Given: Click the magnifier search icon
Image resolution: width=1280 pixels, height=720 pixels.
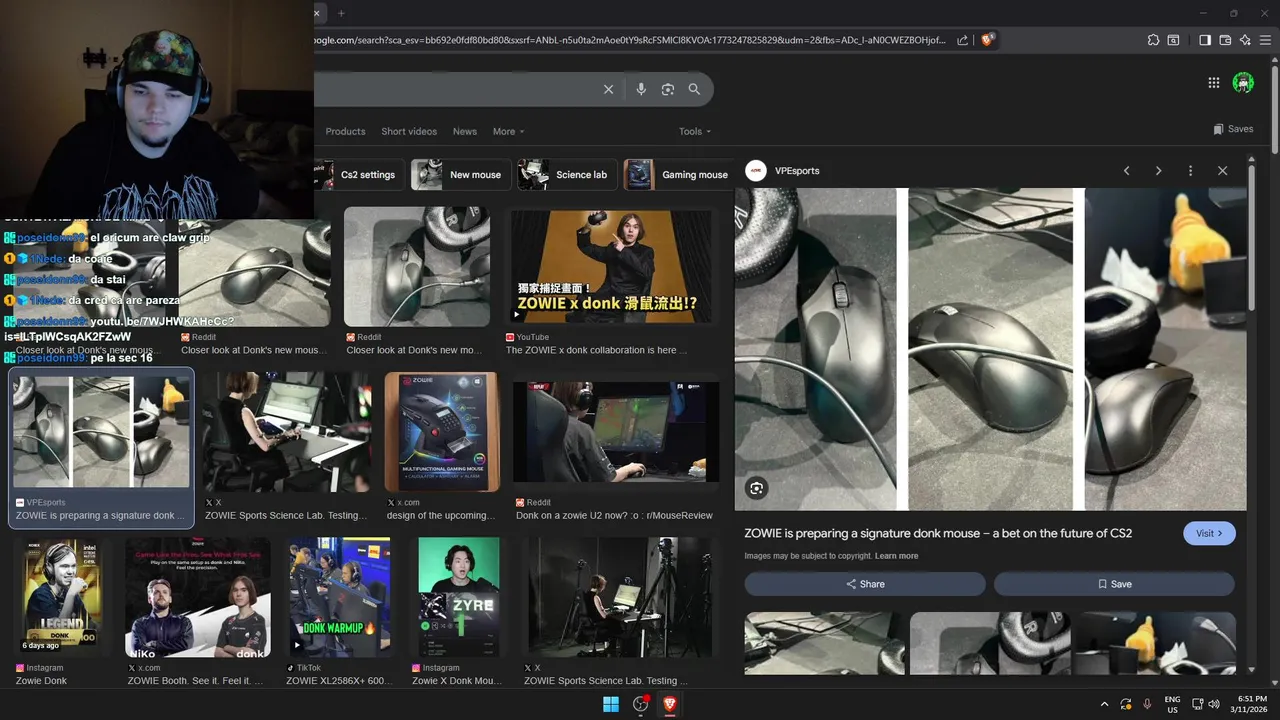Looking at the screenshot, I should tap(694, 89).
